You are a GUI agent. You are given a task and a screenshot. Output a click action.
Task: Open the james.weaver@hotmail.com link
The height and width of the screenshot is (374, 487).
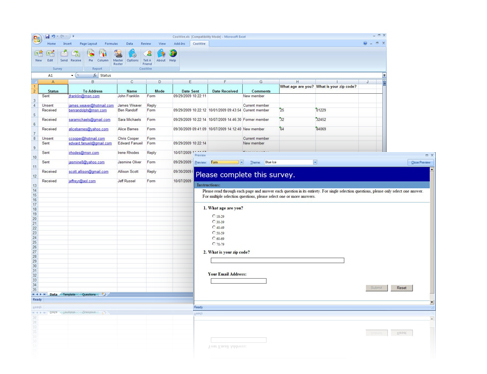click(x=91, y=105)
